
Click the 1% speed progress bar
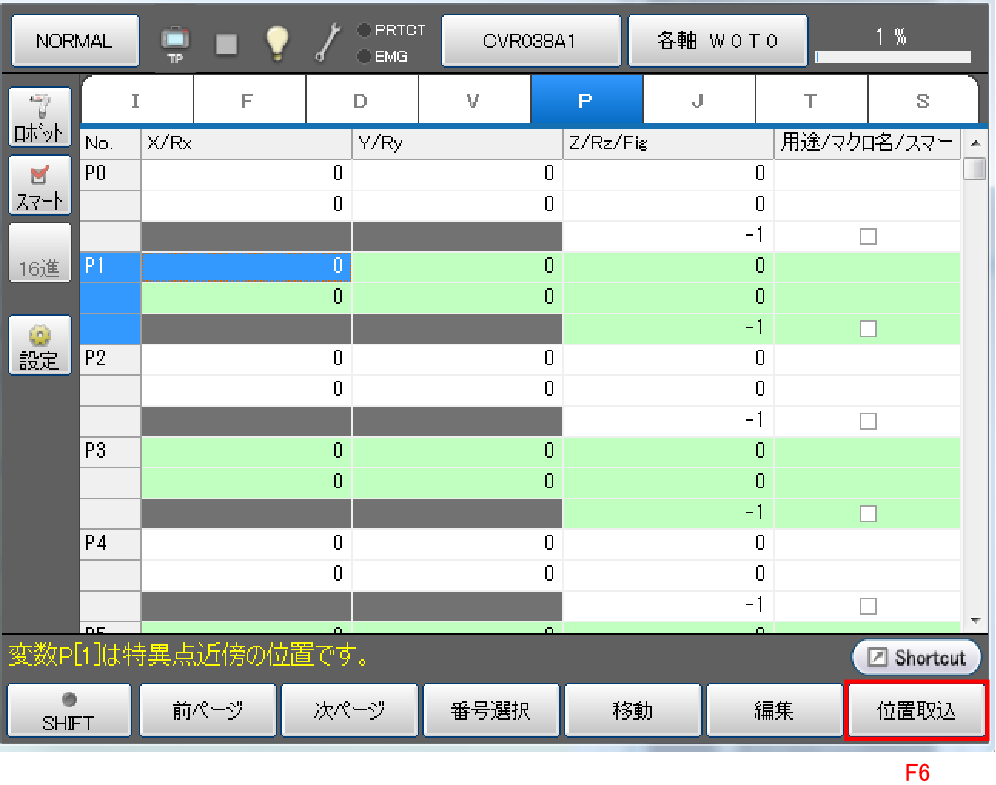pos(894,57)
